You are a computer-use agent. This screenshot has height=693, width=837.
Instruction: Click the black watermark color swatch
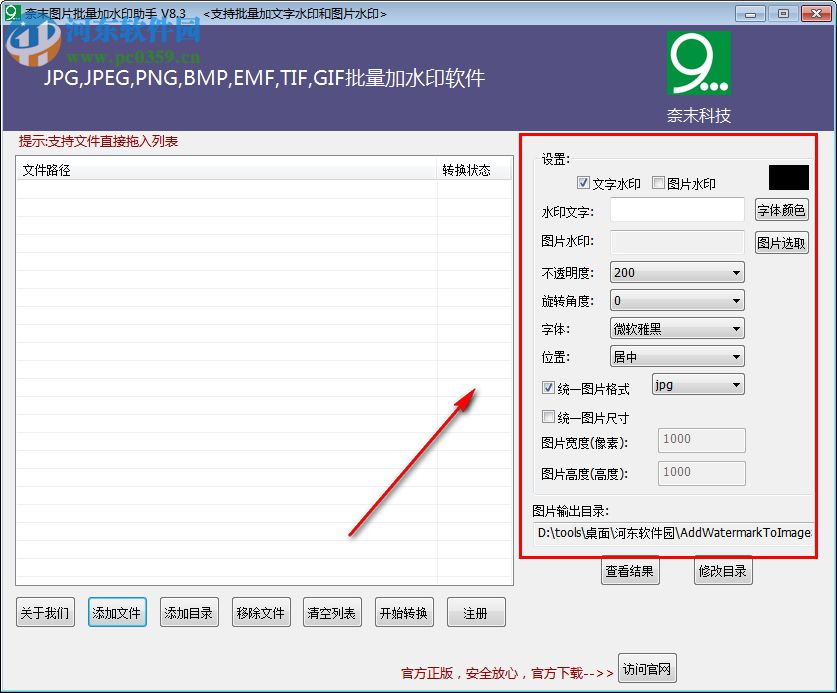[788, 177]
